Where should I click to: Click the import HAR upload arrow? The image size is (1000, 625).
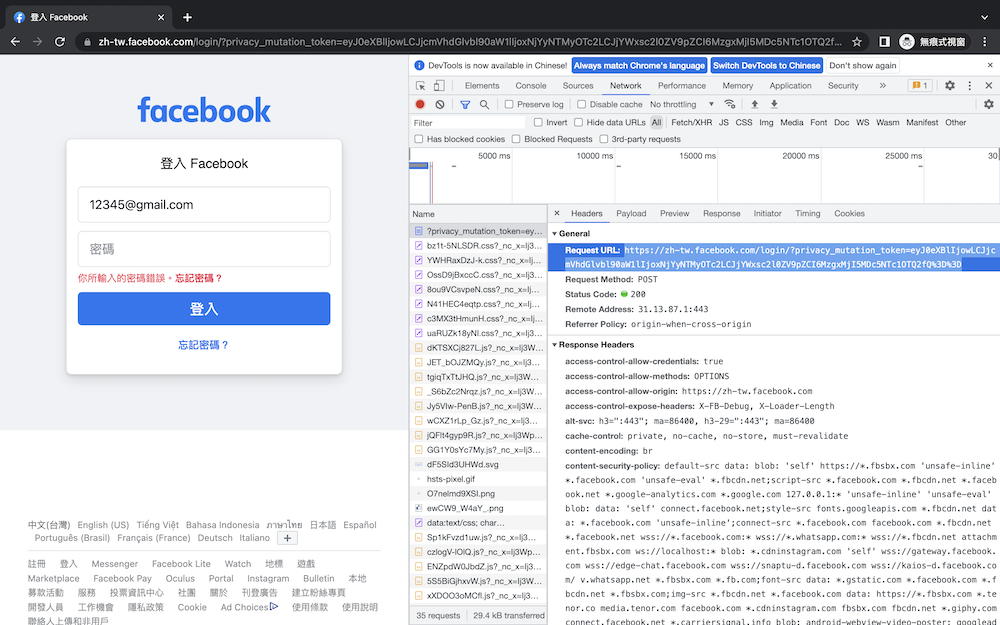754,104
